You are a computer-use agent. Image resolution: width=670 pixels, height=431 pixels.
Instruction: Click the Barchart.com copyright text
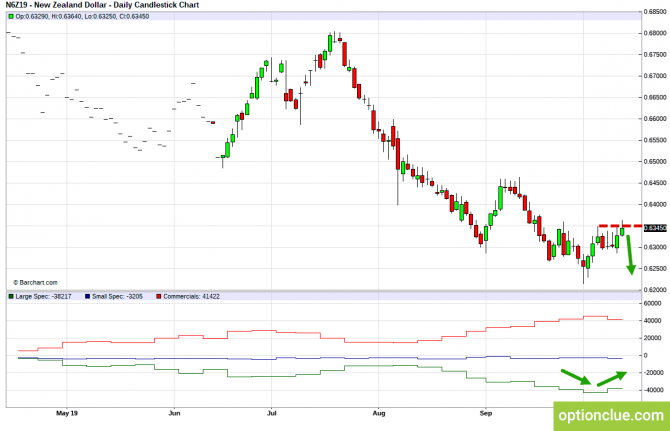35,282
